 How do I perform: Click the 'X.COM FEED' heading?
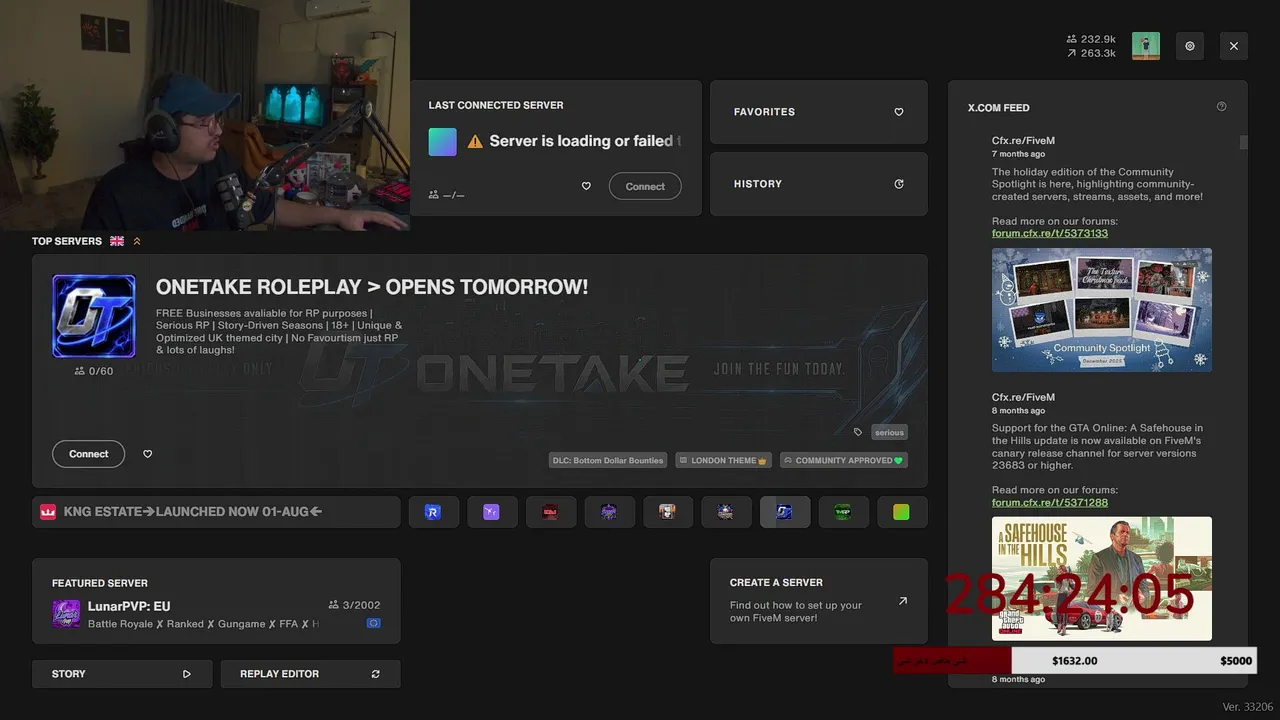pos(998,108)
